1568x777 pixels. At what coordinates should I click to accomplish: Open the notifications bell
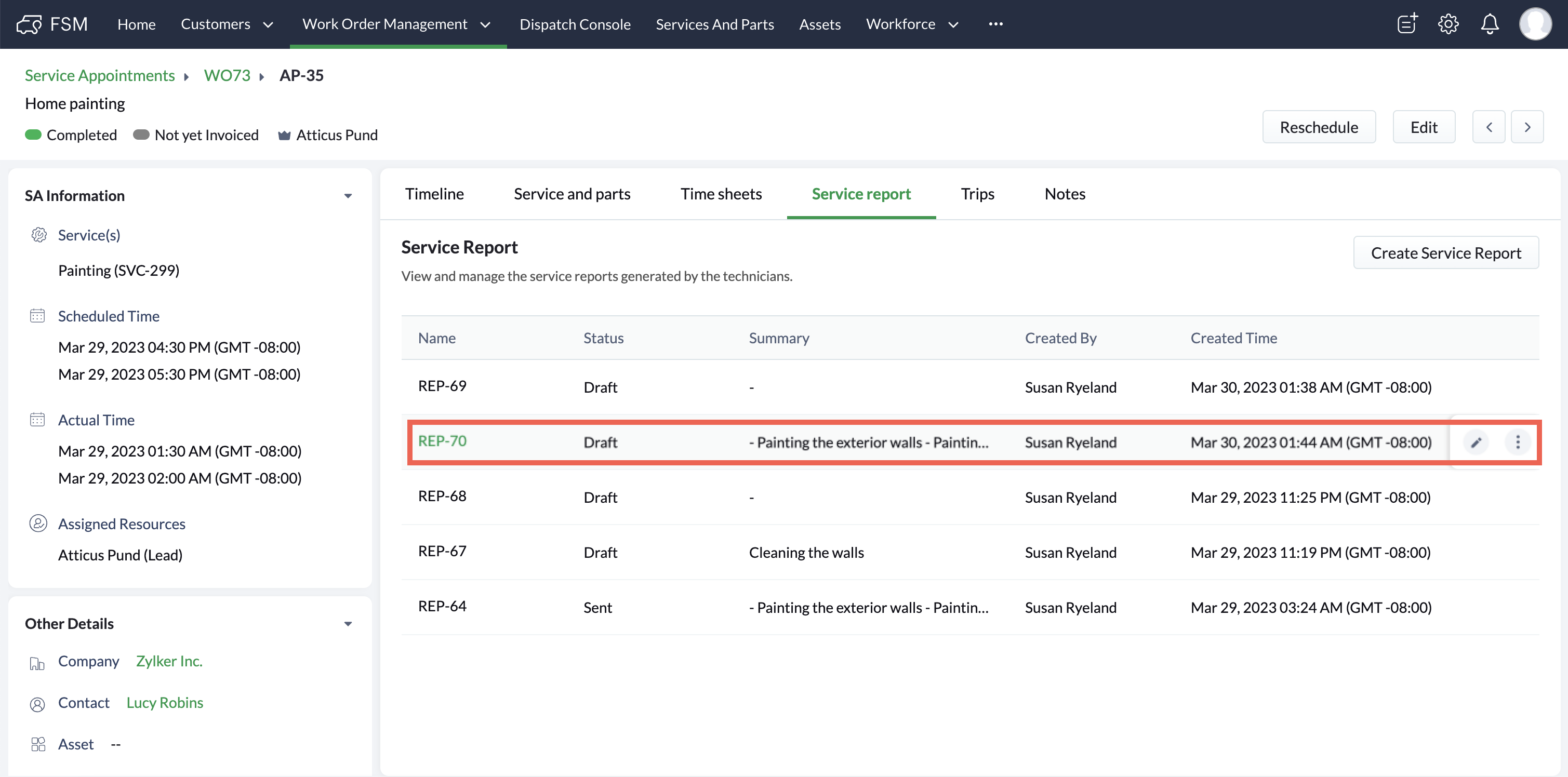tap(1489, 24)
